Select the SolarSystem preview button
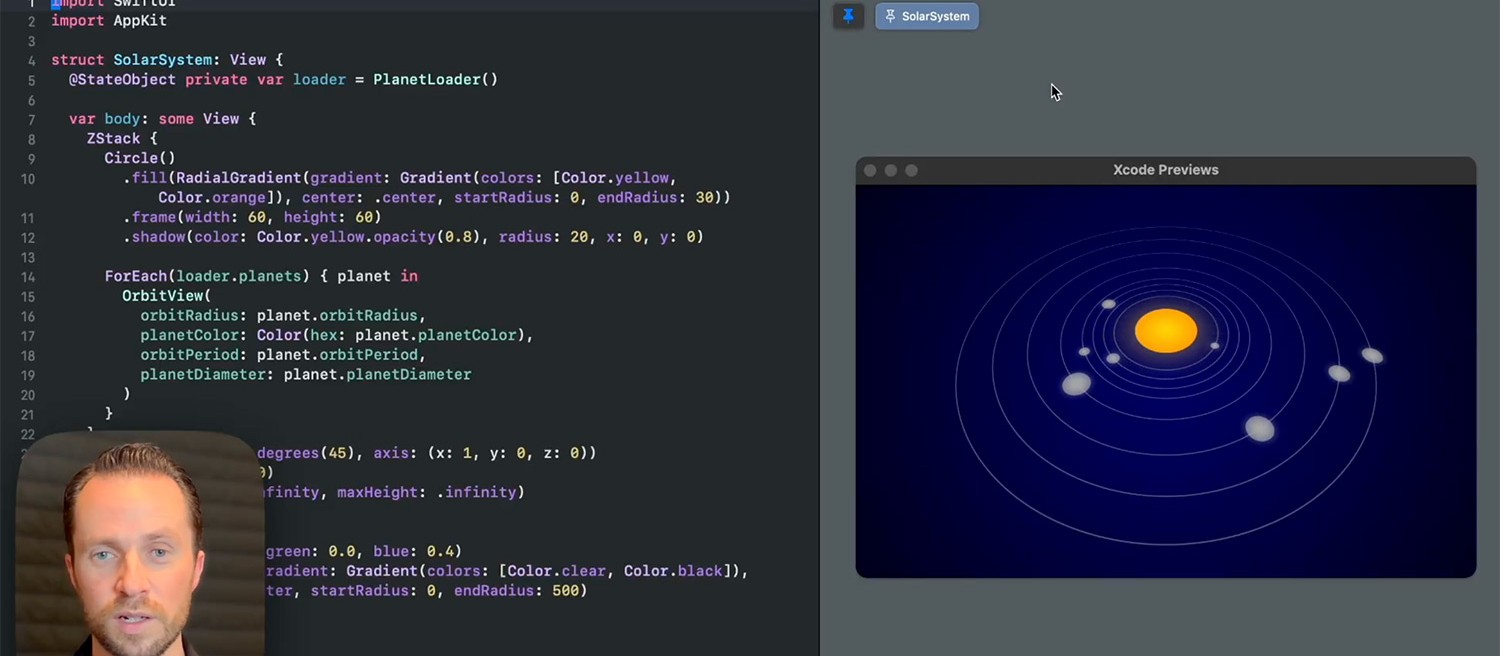Viewport: 1500px width, 656px height. coord(927,16)
